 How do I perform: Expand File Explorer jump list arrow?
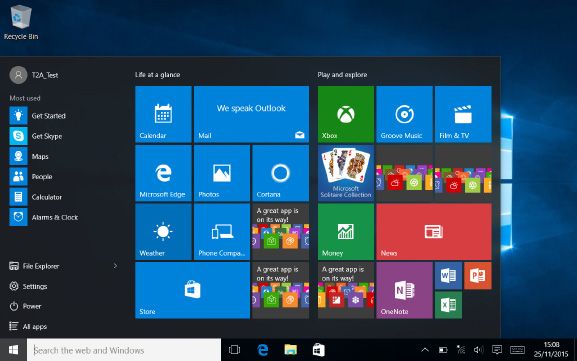click(115, 266)
